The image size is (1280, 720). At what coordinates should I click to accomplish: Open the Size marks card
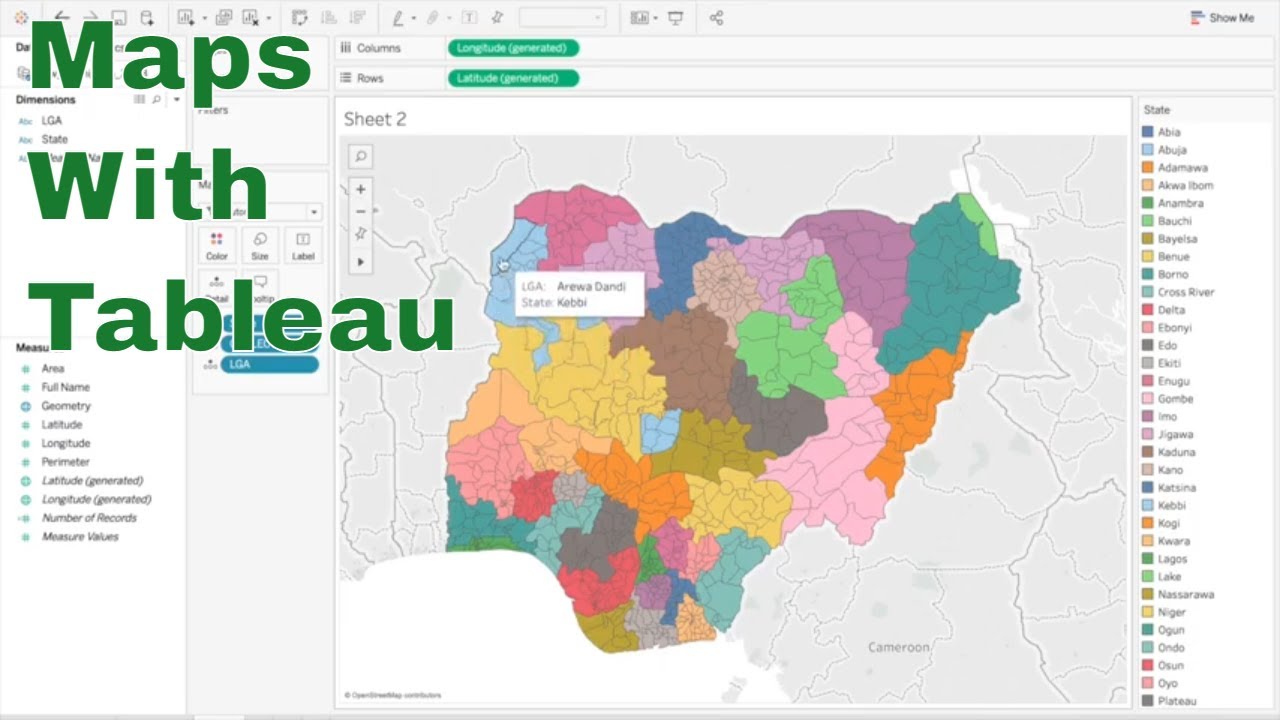pos(260,245)
